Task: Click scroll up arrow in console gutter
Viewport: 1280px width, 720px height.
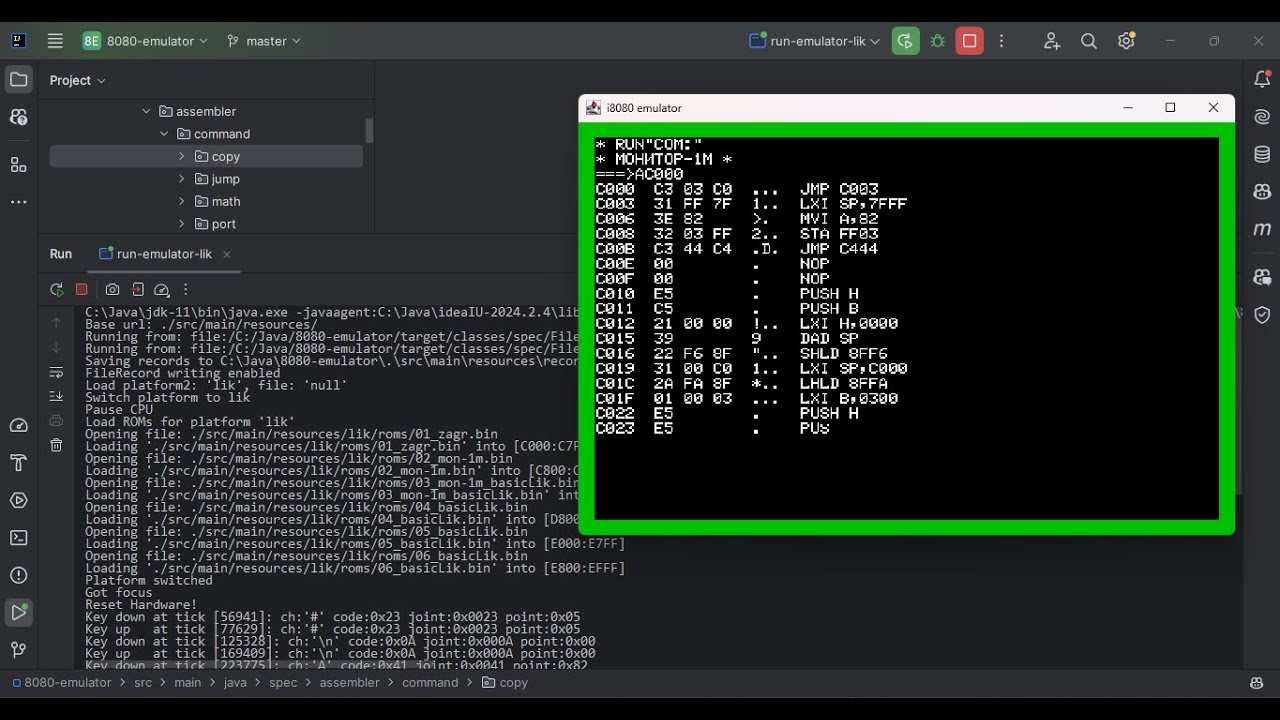Action: point(56,323)
